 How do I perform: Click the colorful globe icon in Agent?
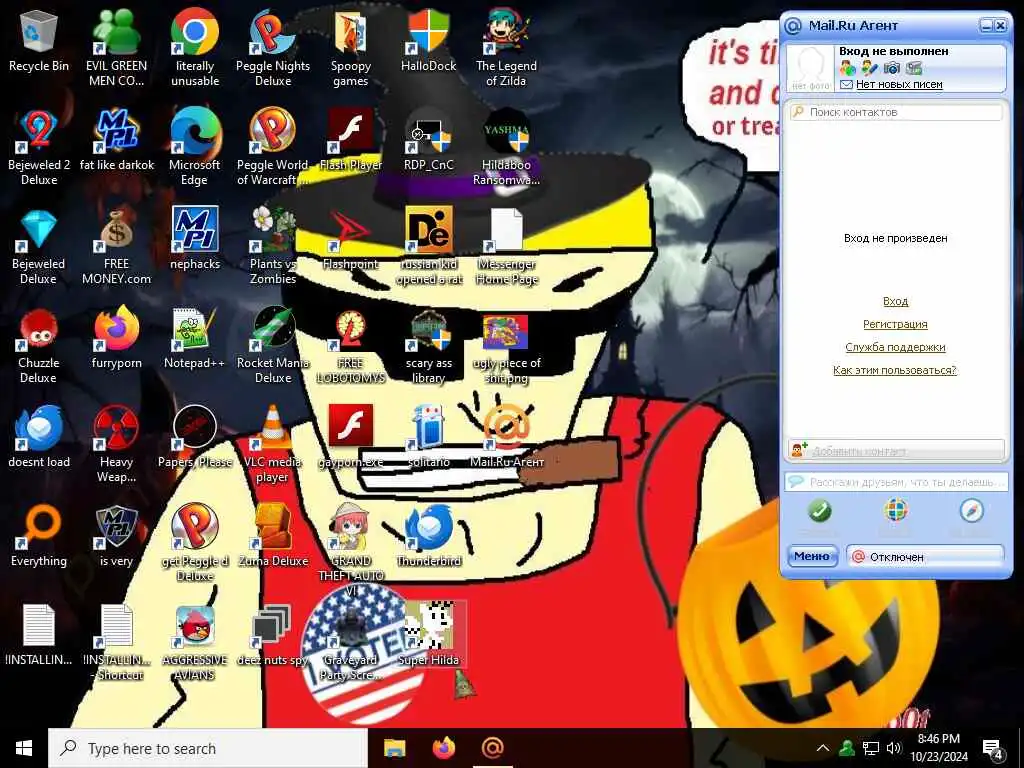[896, 510]
